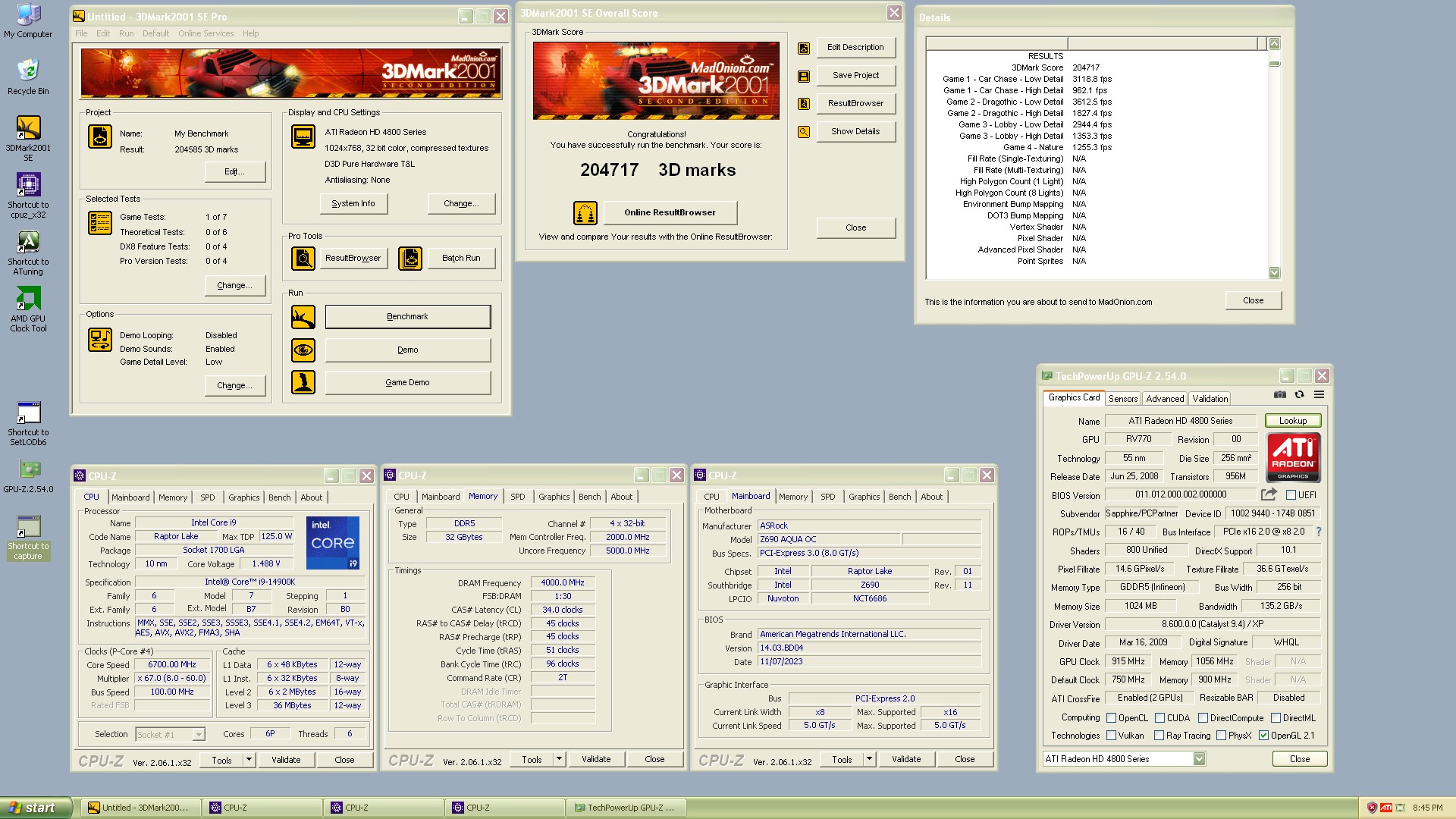This screenshot has height=819, width=1456.
Task: Click the Project icon in 3DMark
Action: [100, 136]
